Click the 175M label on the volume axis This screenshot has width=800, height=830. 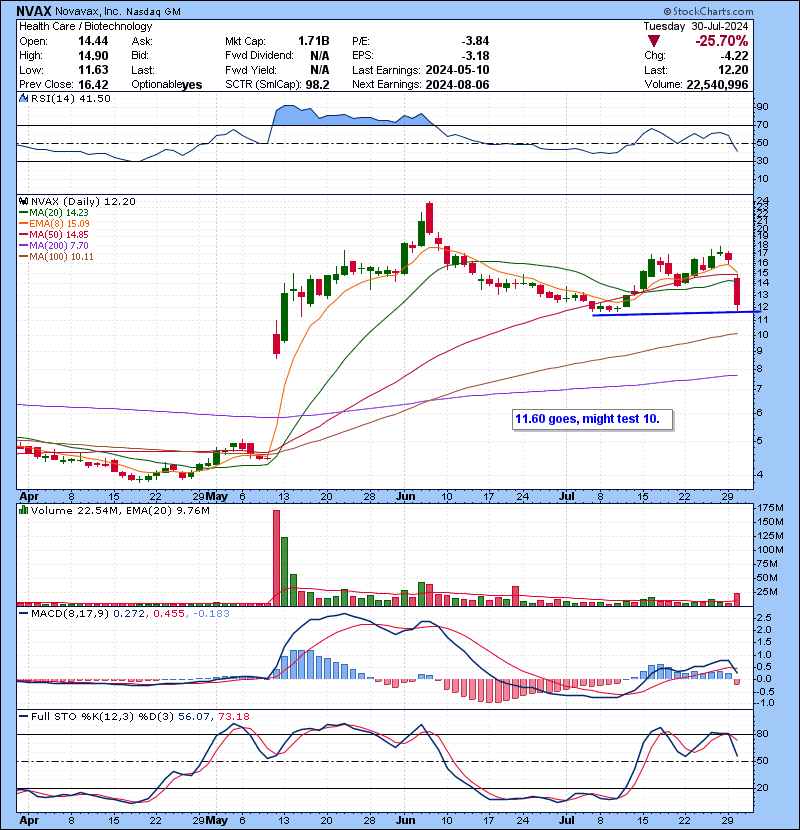click(770, 508)
